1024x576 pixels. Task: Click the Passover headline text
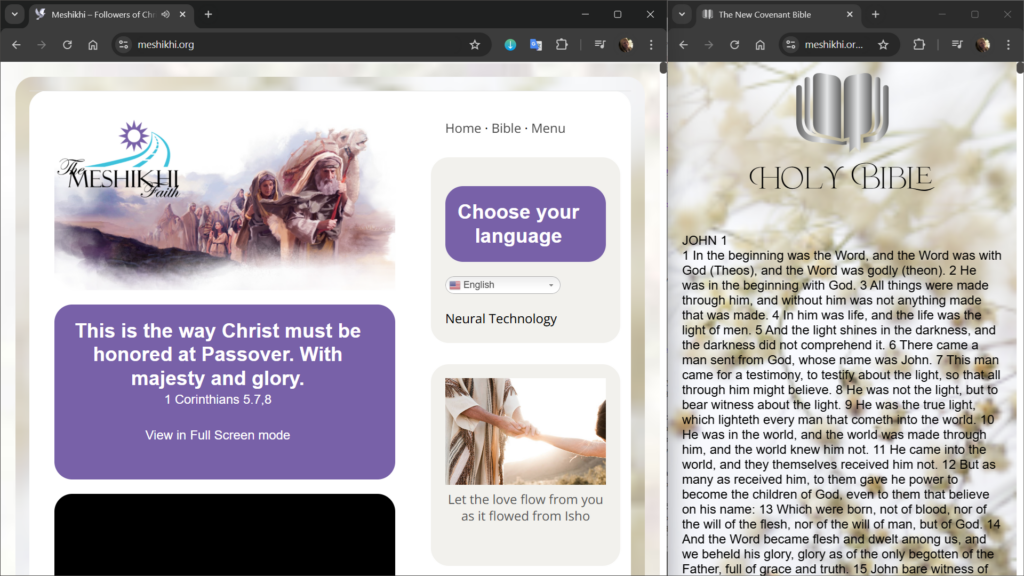(x=217, y=355)
